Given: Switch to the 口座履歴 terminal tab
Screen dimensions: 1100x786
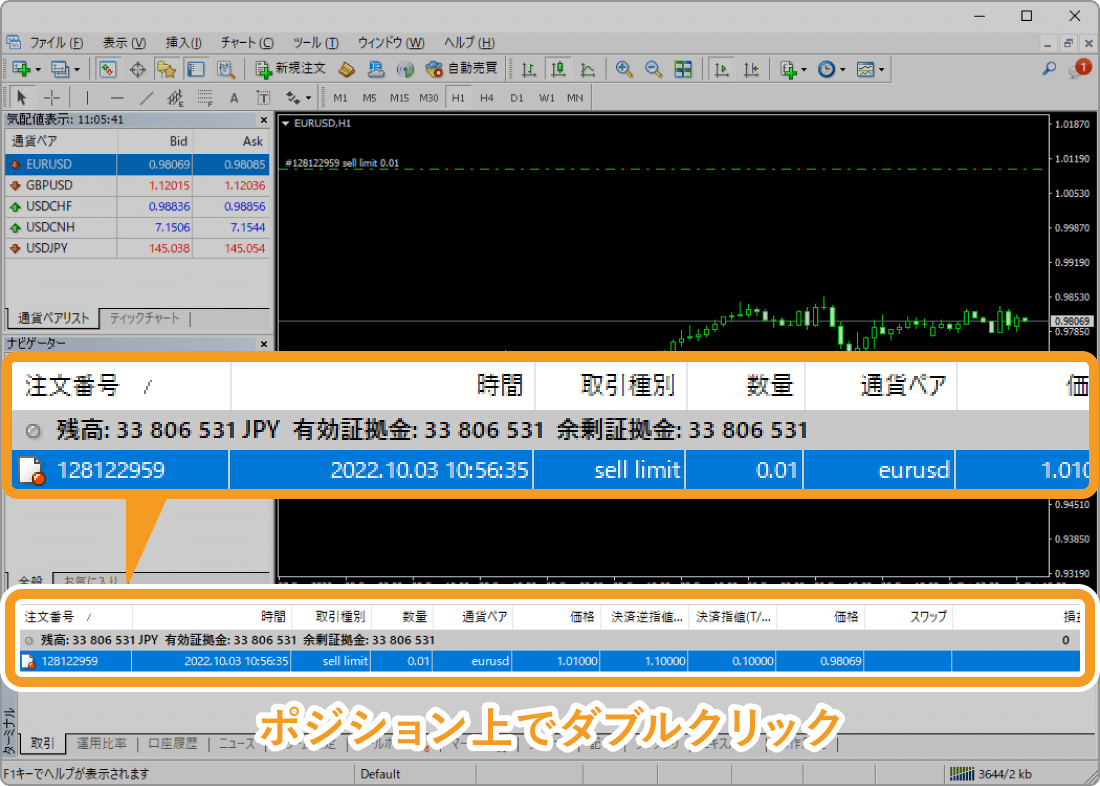Looking at the screenshot, I should [173, 743].
